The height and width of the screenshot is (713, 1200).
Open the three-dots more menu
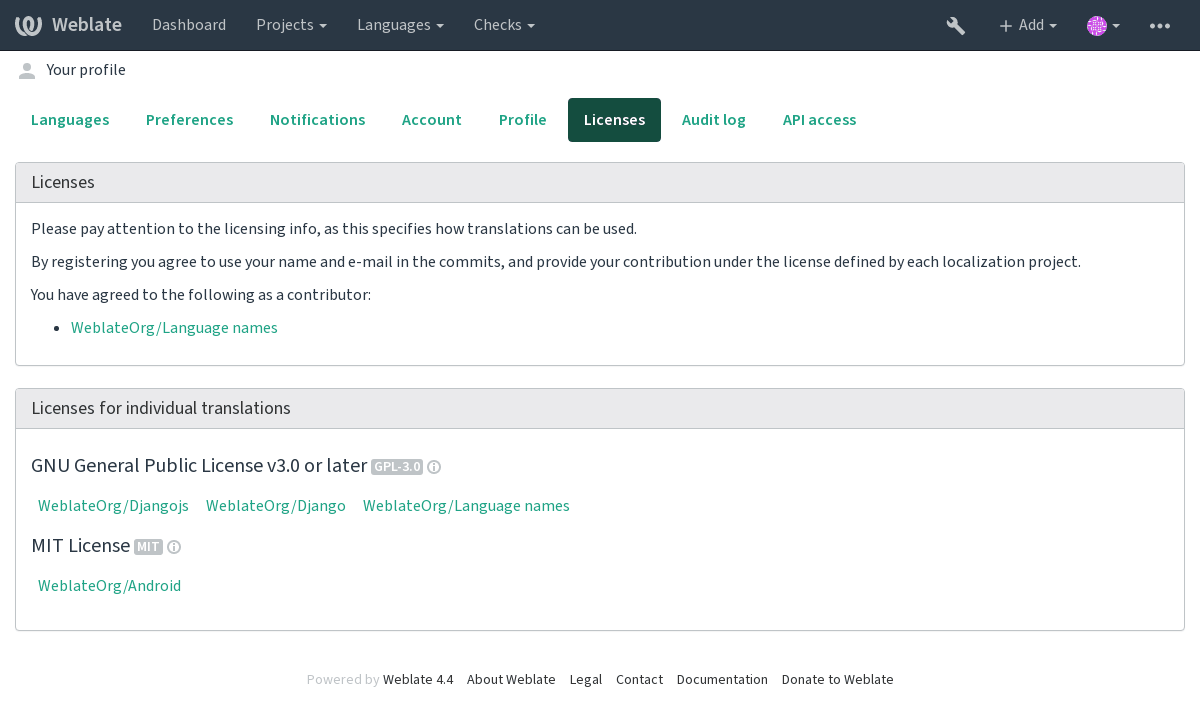point(1160,26)
